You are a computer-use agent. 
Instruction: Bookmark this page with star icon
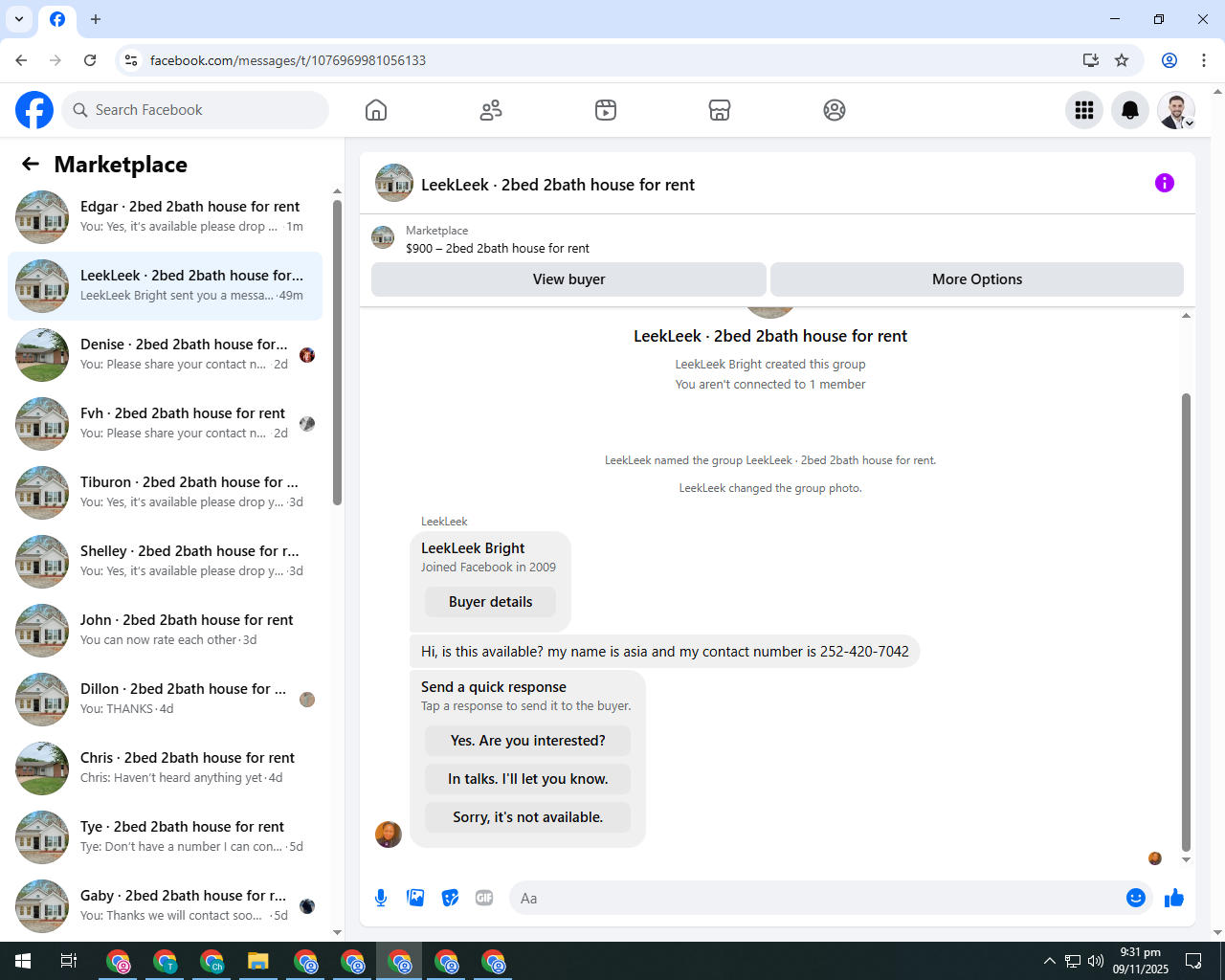coord(1122,60)
